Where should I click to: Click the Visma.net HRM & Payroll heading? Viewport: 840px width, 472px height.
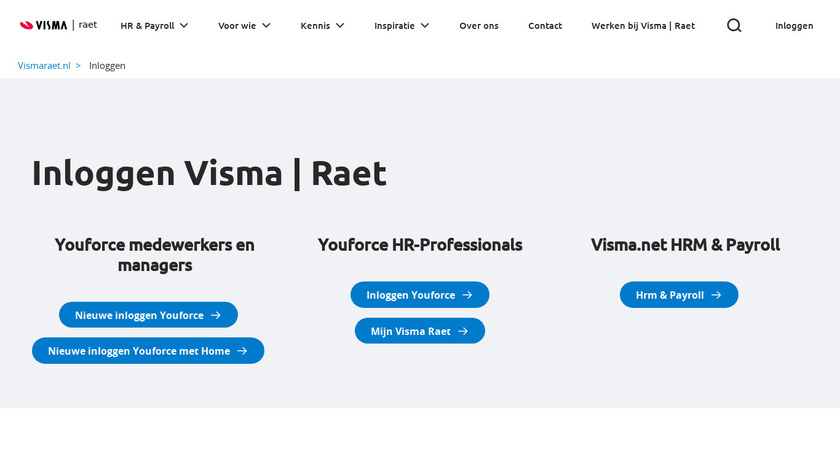(x=685, y=245)
